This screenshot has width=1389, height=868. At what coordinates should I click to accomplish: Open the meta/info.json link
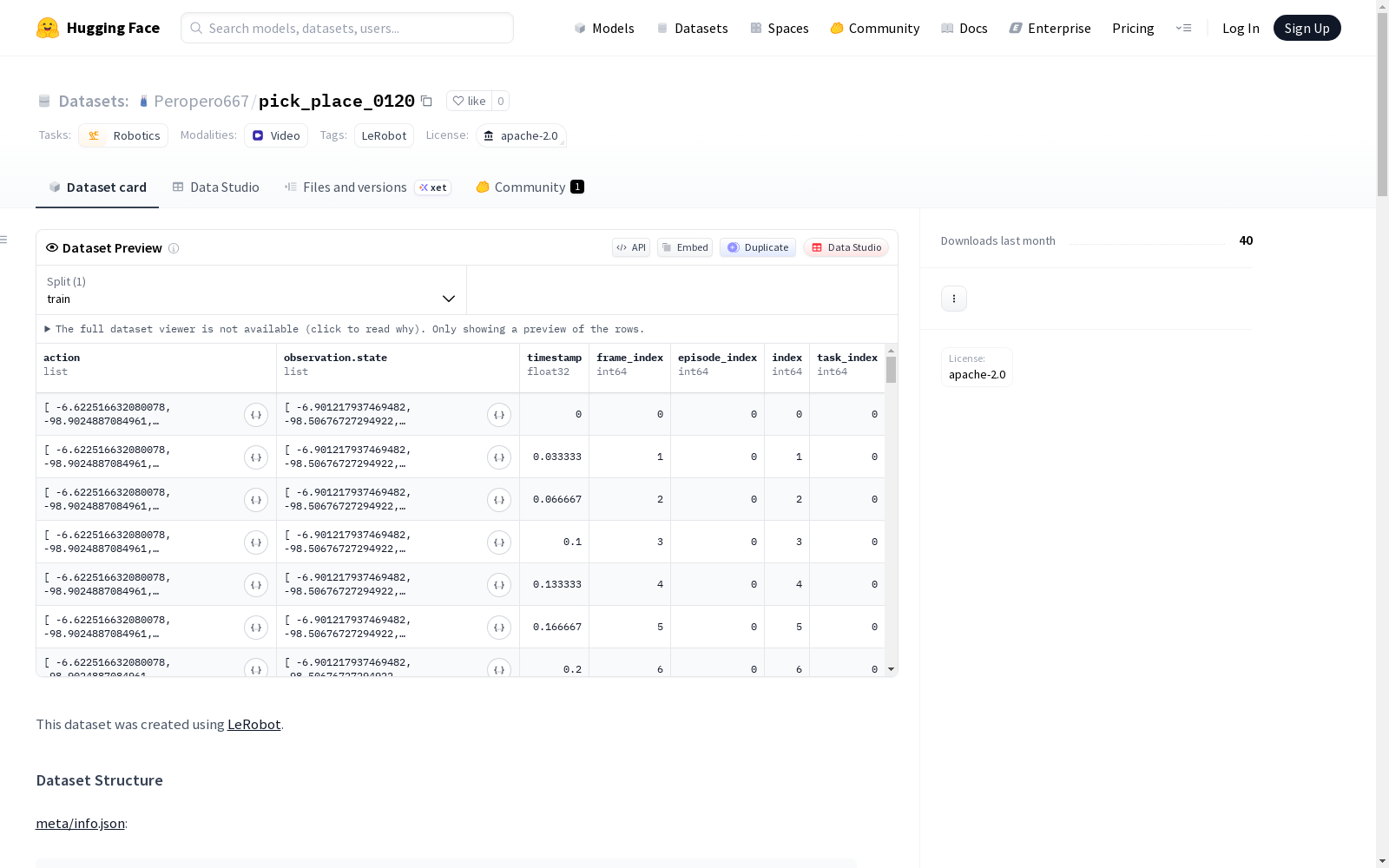(x=80, y=823)
